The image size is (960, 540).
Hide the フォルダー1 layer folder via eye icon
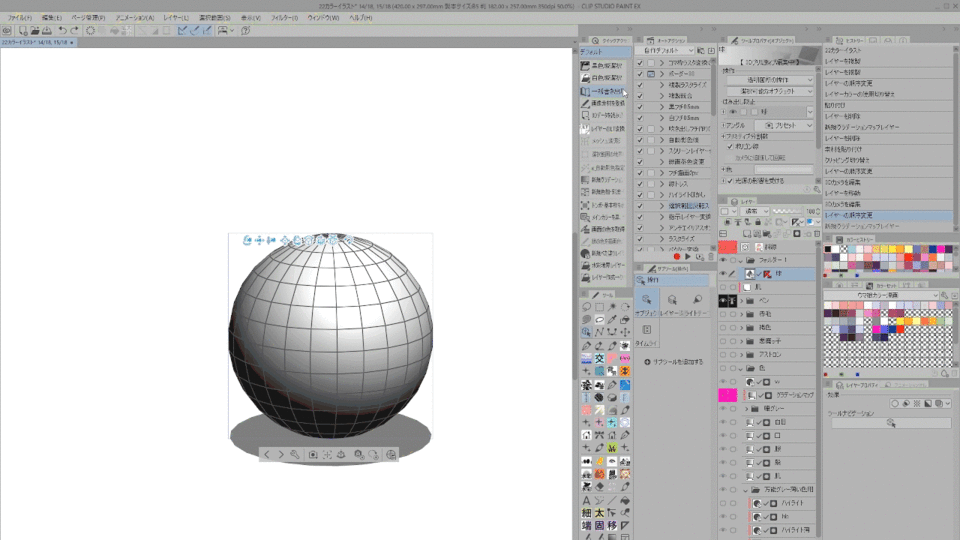pos(723,259)
